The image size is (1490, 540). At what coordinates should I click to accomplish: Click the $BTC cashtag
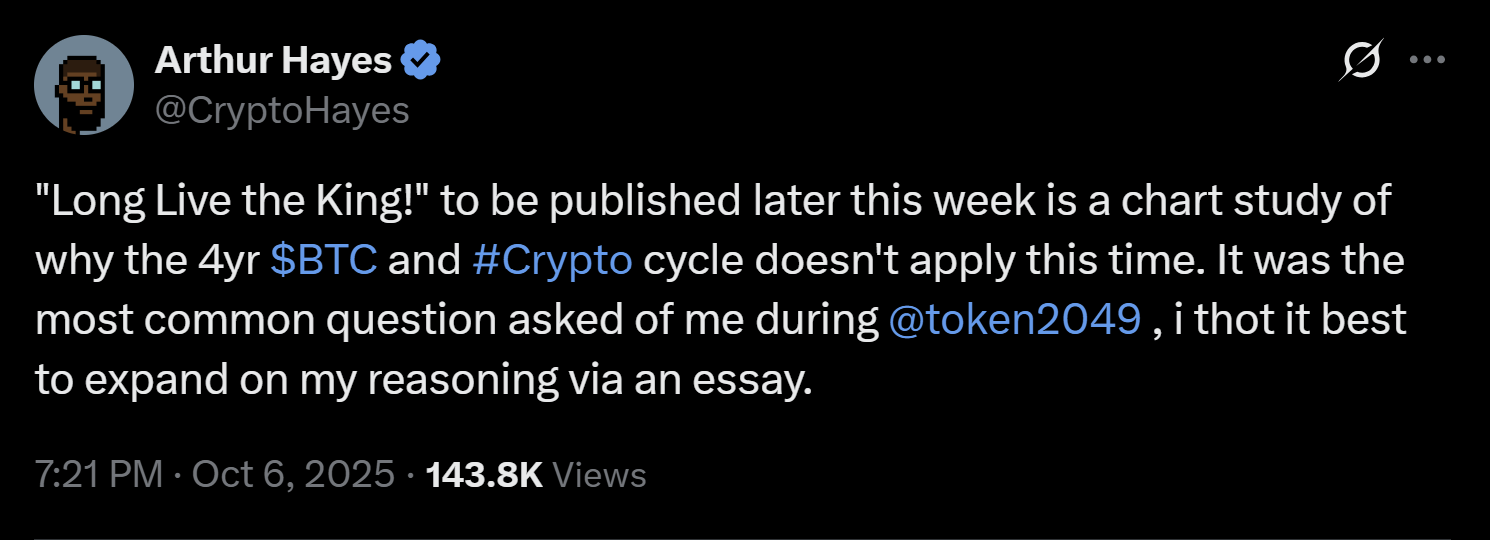click(324, 260)
